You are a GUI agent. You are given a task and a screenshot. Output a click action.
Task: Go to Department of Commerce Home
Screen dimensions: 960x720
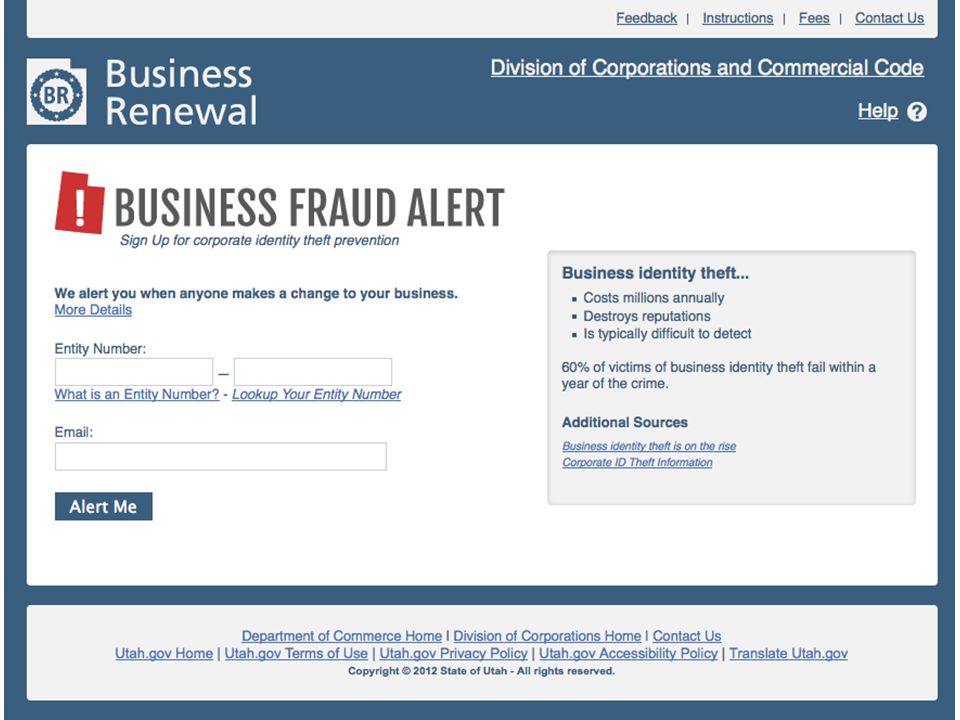pyautogui.click(x=342, y=636)
